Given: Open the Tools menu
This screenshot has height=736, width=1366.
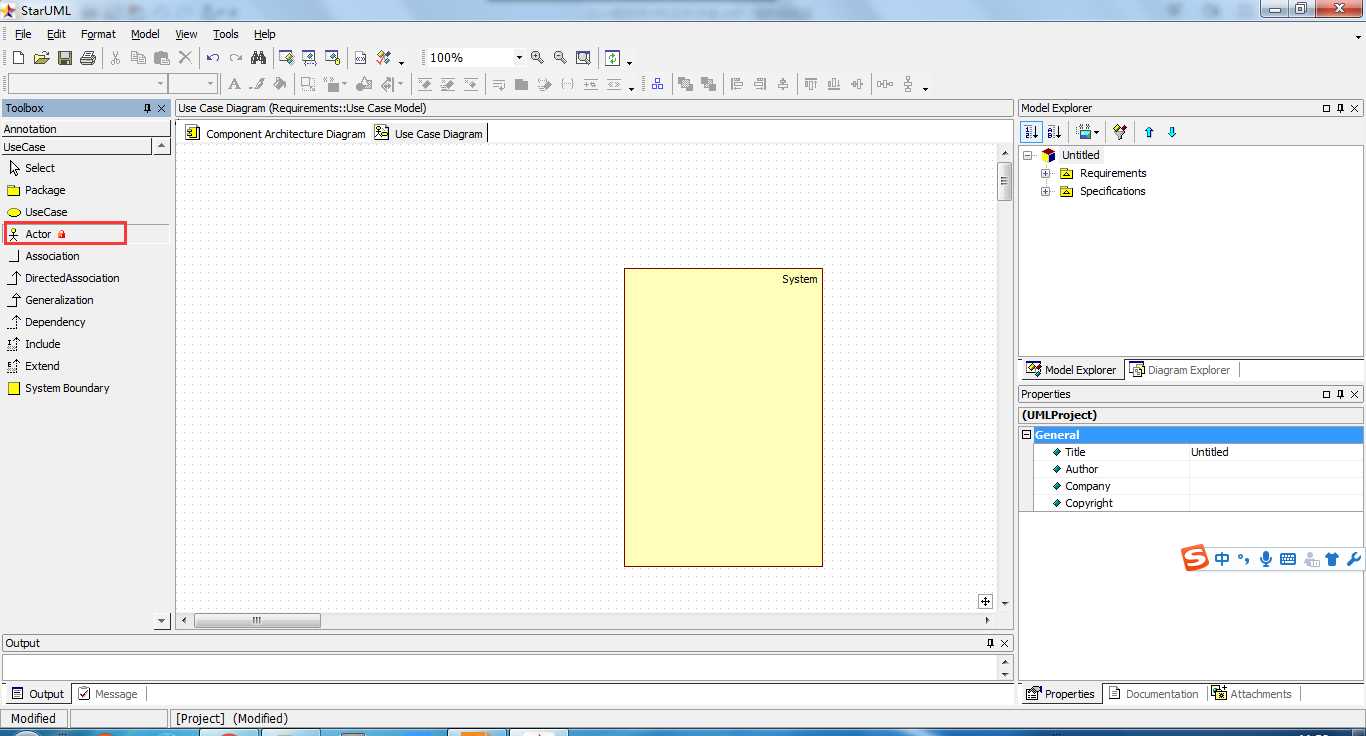Looking at the screenshot, I should pos(225,34).
